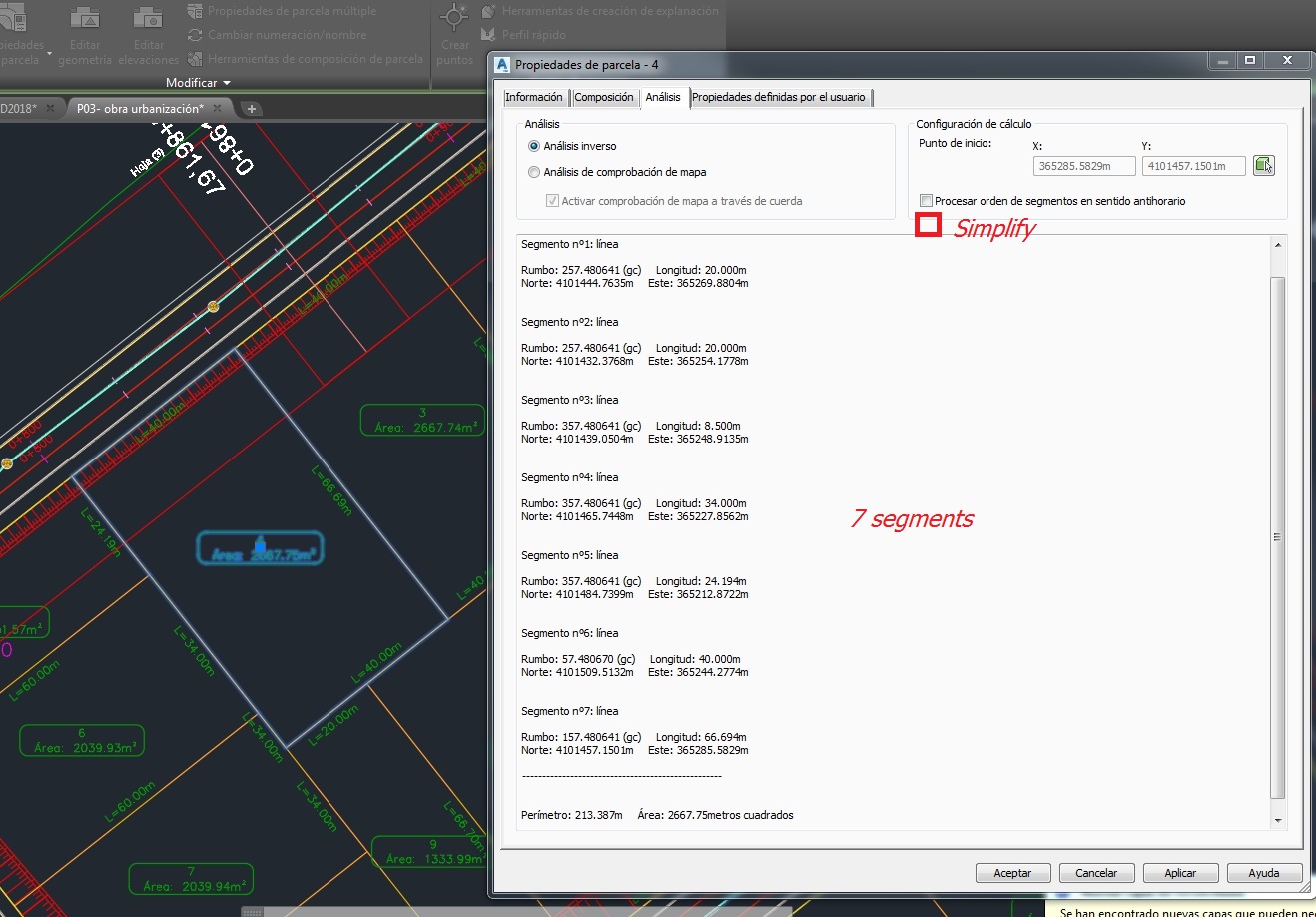Activate the P03- obra urbanización drawing tab

[x=140, y=108]
